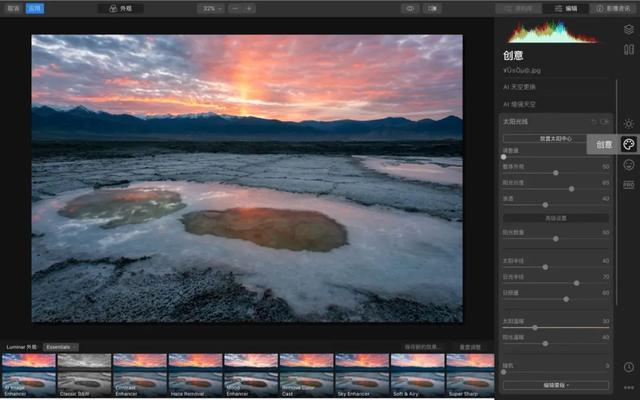Open the 32% zoom level dropdown
The width and height of the screenshot is (640, 400).
pos(210,8)
